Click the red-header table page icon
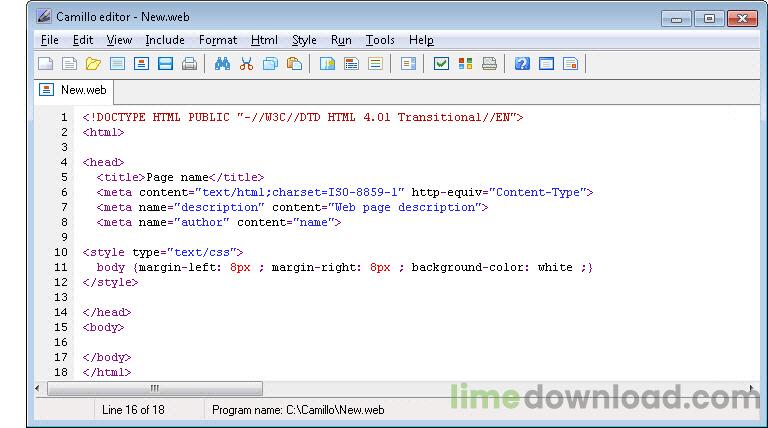This screenshot has width=768, height=428. click(x=351, y=64)
